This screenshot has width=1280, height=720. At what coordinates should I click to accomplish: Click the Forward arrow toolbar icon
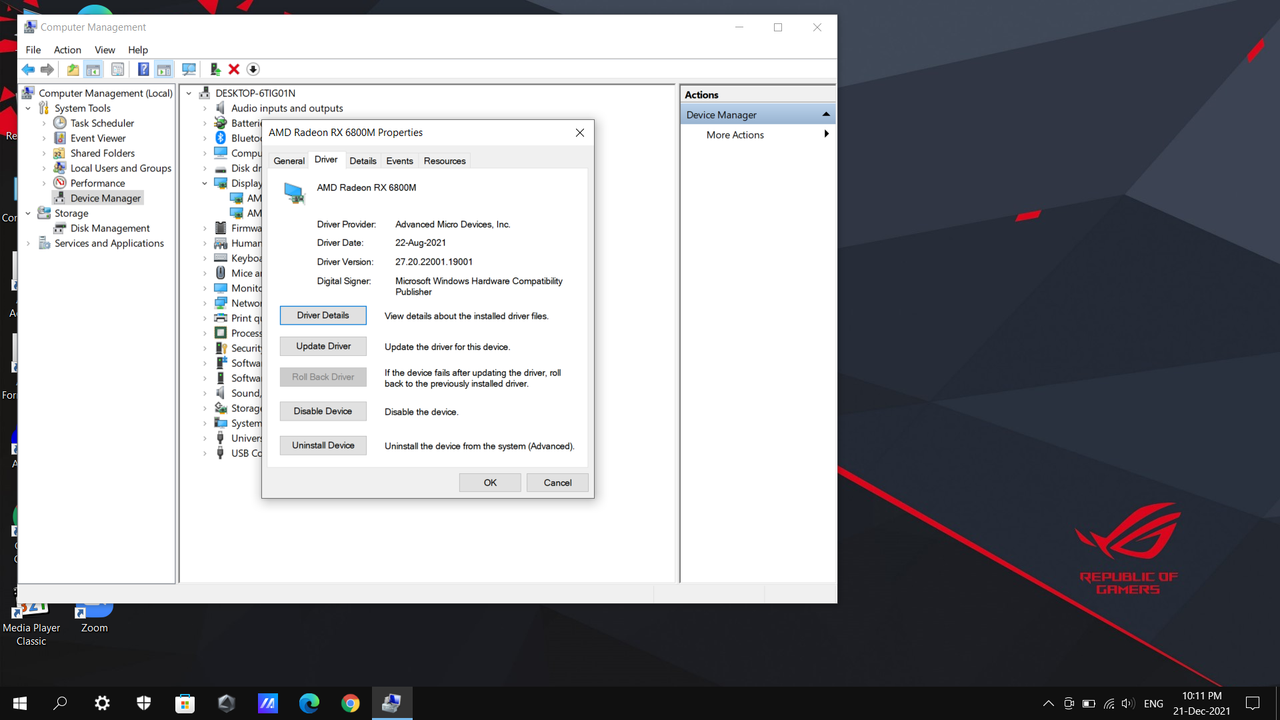[47, 70]
